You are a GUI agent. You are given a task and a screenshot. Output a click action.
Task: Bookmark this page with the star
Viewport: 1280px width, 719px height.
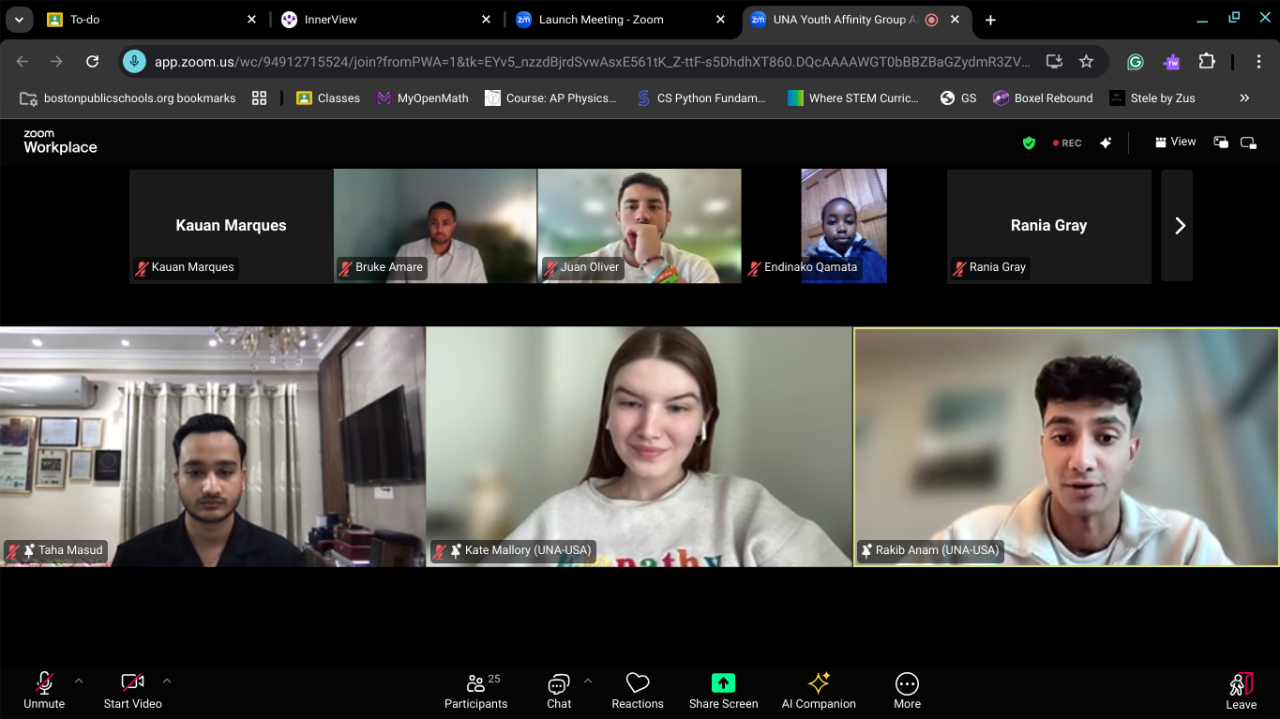(x=1086, y=61)
